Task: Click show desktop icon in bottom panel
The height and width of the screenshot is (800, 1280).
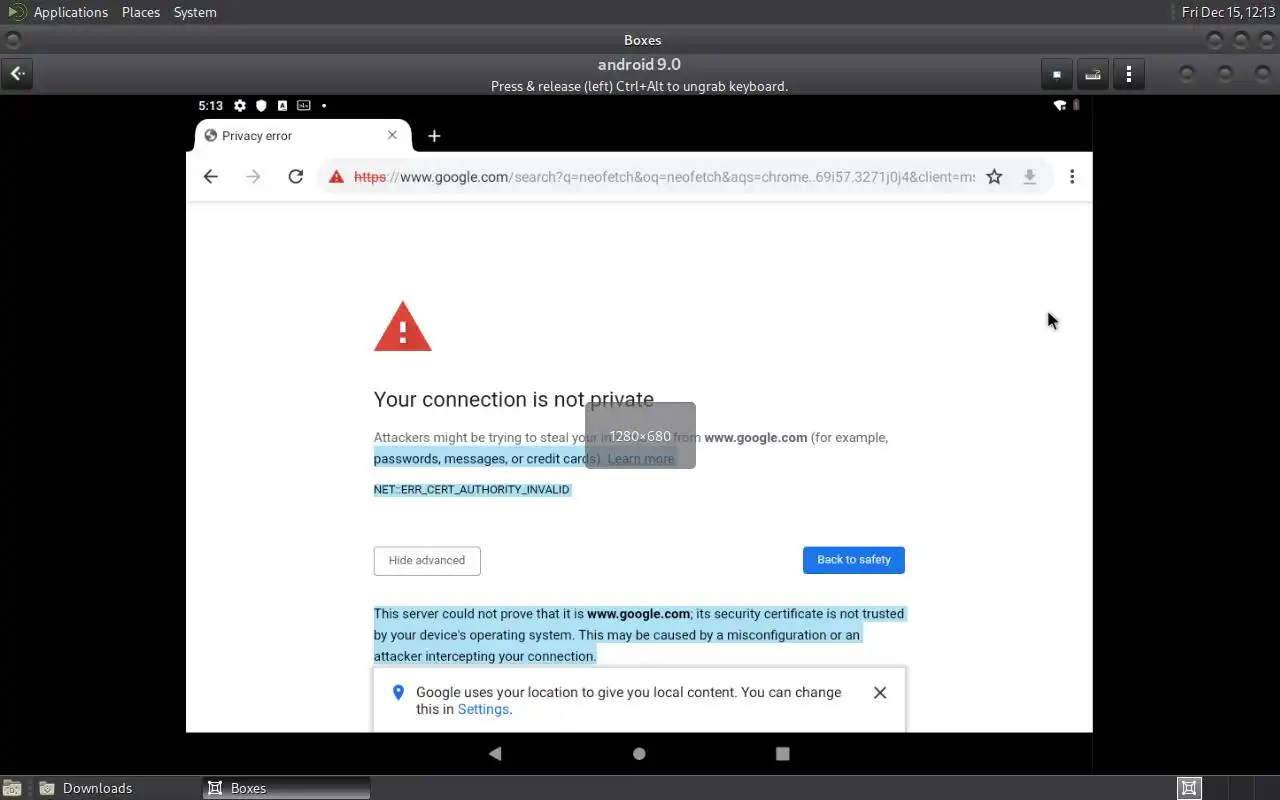Action: point(12,788)
